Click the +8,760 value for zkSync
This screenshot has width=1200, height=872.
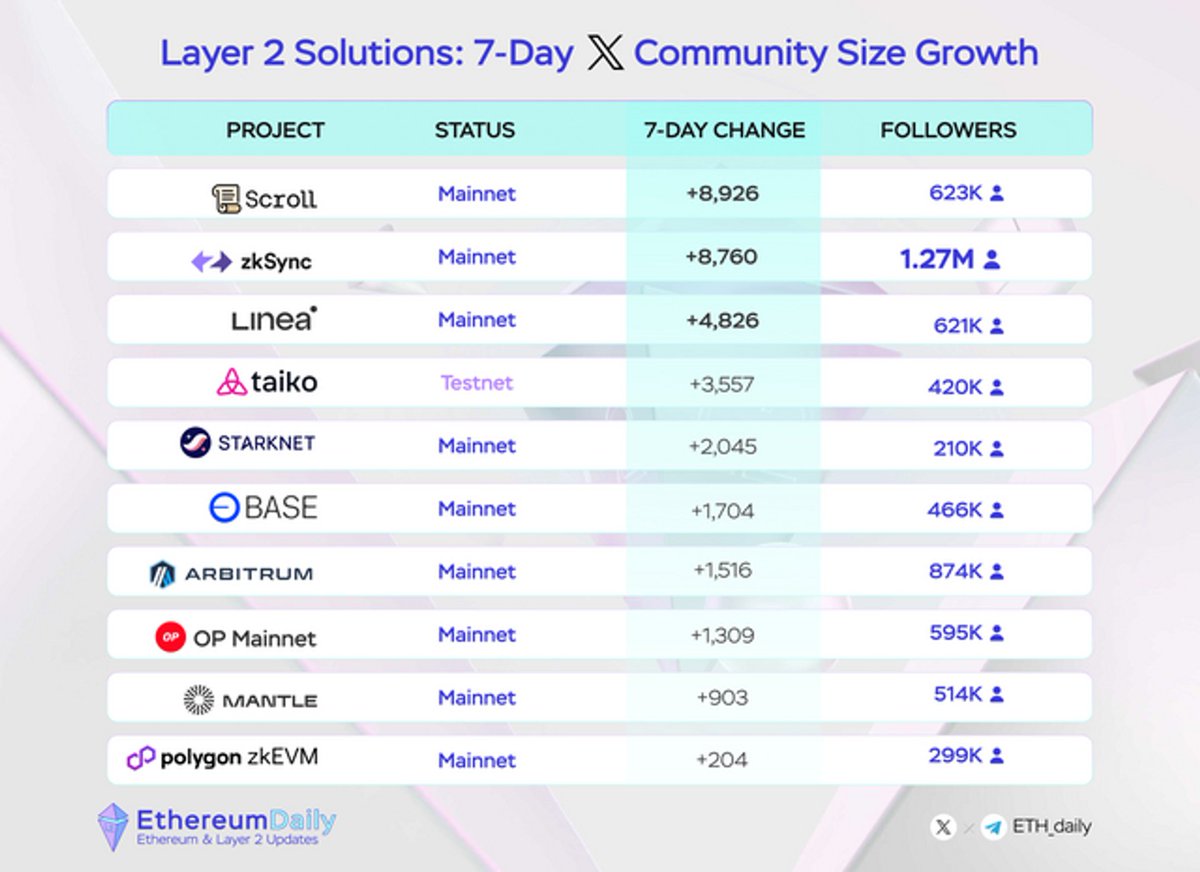point(722,257)
